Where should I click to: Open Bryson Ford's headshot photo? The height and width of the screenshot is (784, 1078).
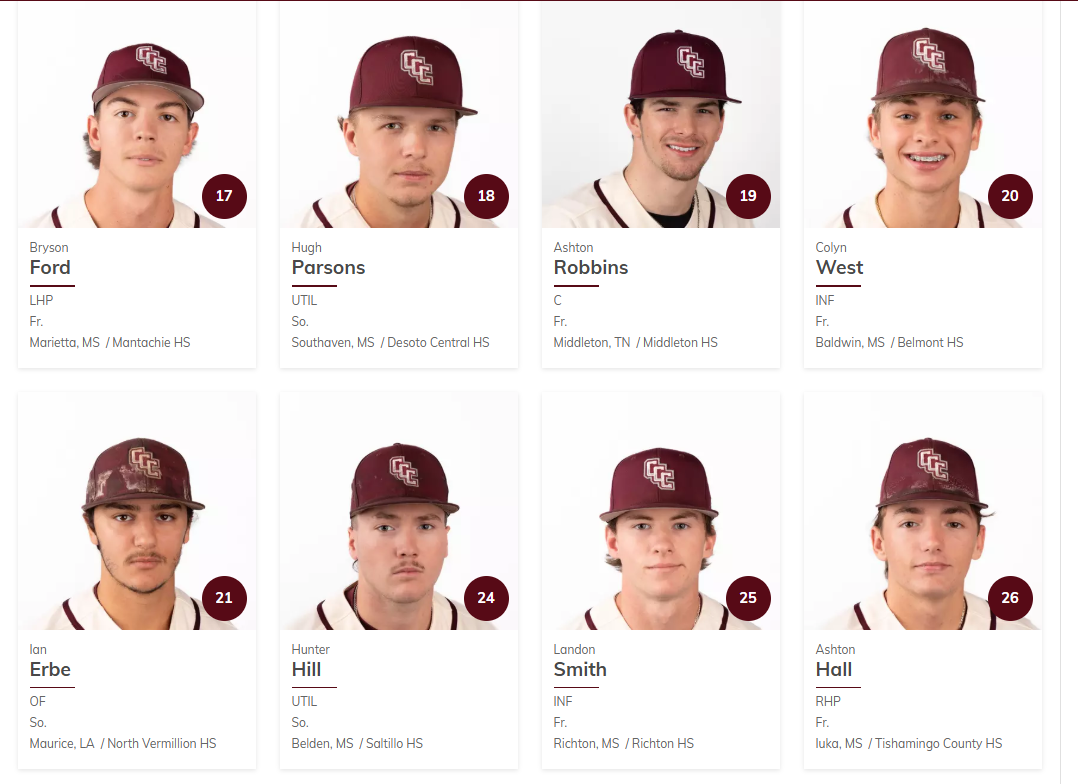[136, 118]
